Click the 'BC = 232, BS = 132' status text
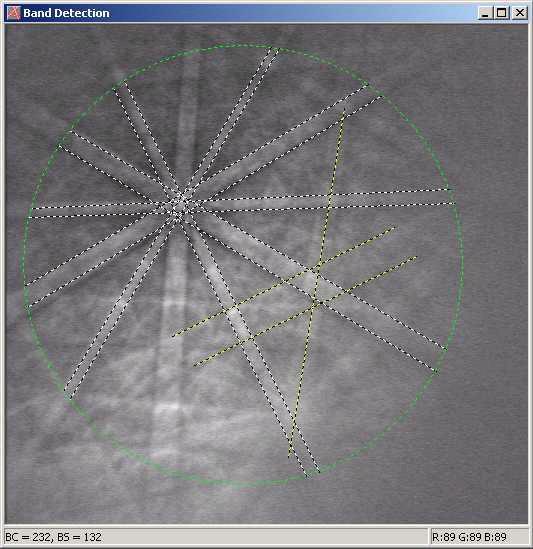 coord(54,537)
